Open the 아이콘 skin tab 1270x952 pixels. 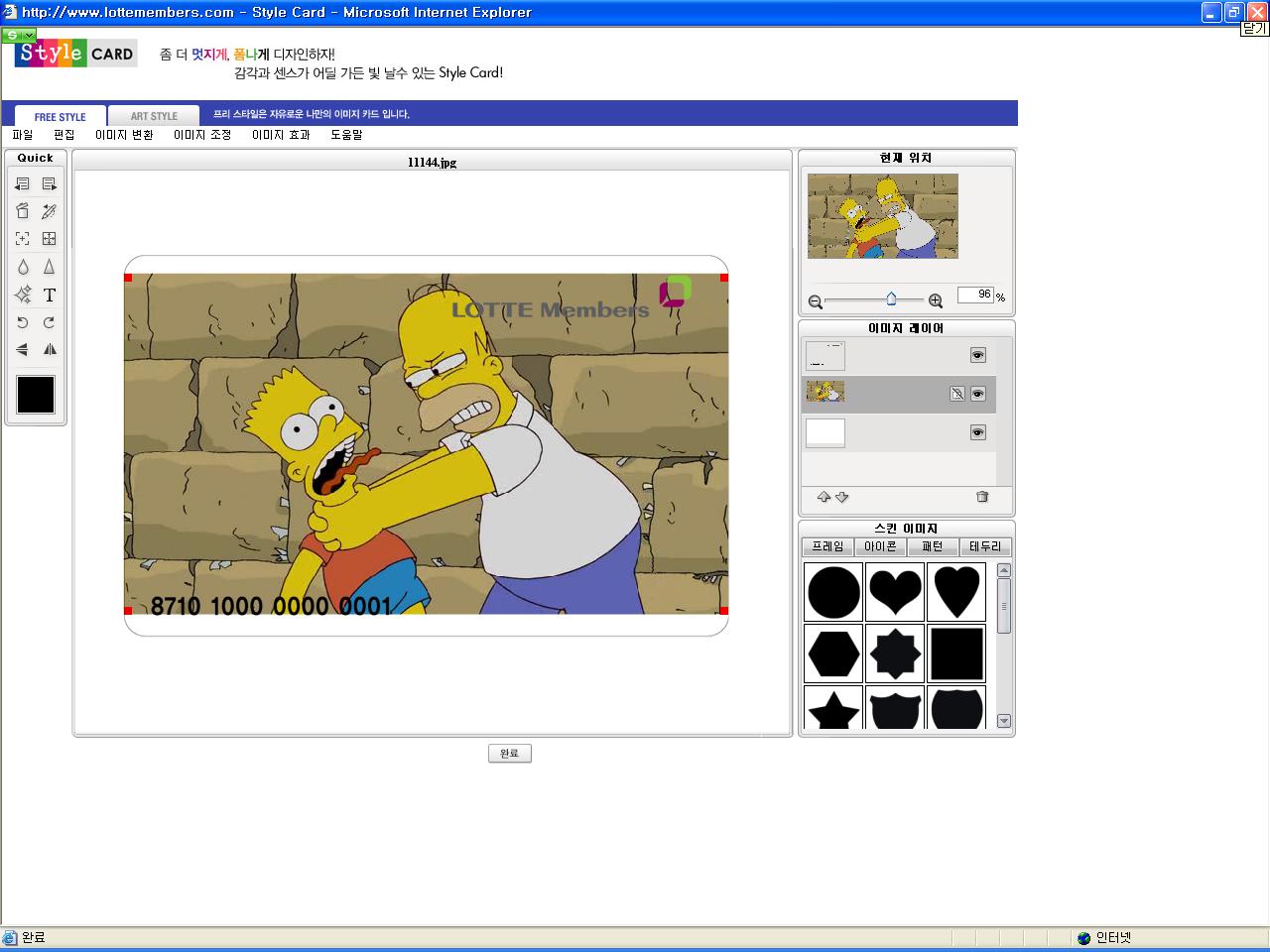(x=880, y=546)
